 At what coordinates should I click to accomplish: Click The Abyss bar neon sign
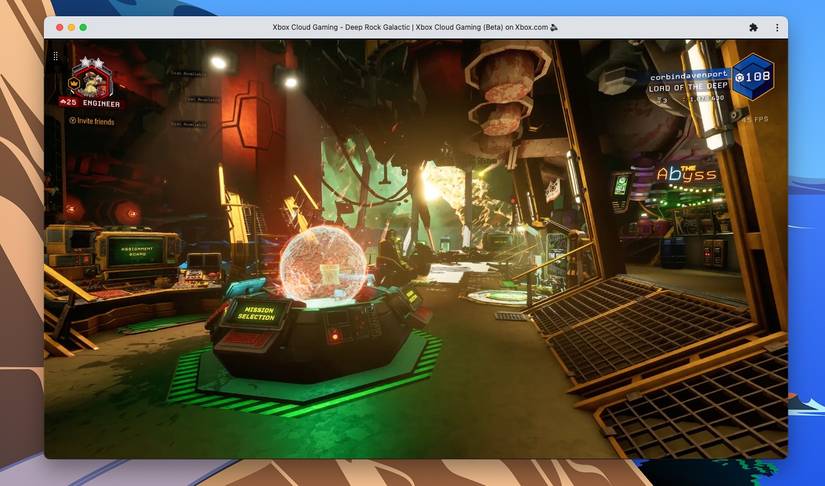[x=687, y=174]
